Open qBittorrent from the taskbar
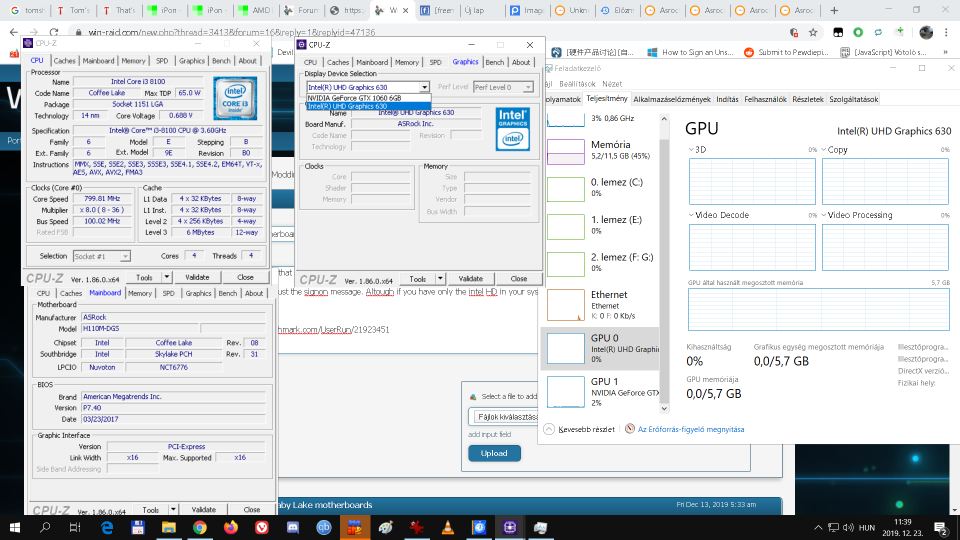The height and width of the screenshot is (540, 960). (x=324, y=527)
